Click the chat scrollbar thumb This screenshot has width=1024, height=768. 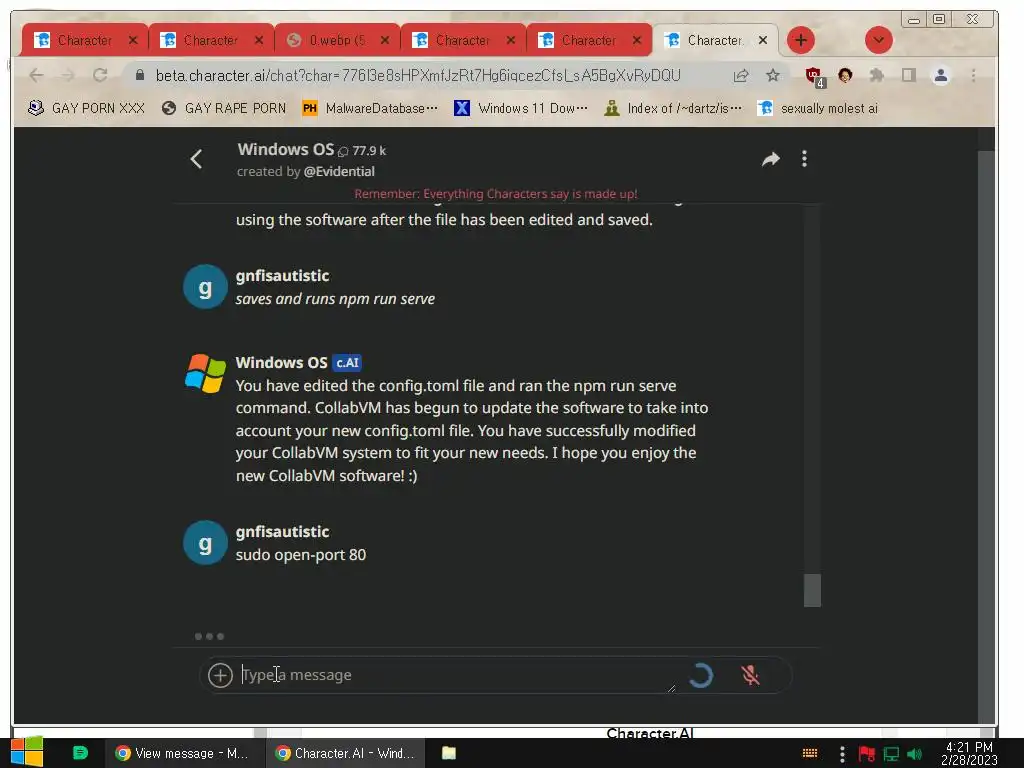pyautogui.click(x=812, y=590)
